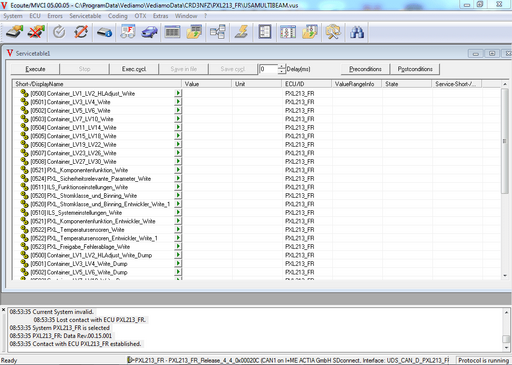The width and height of the screenshot is (512, 365).
Task: Click the Preconditions button
Action: tap(365, 69)
